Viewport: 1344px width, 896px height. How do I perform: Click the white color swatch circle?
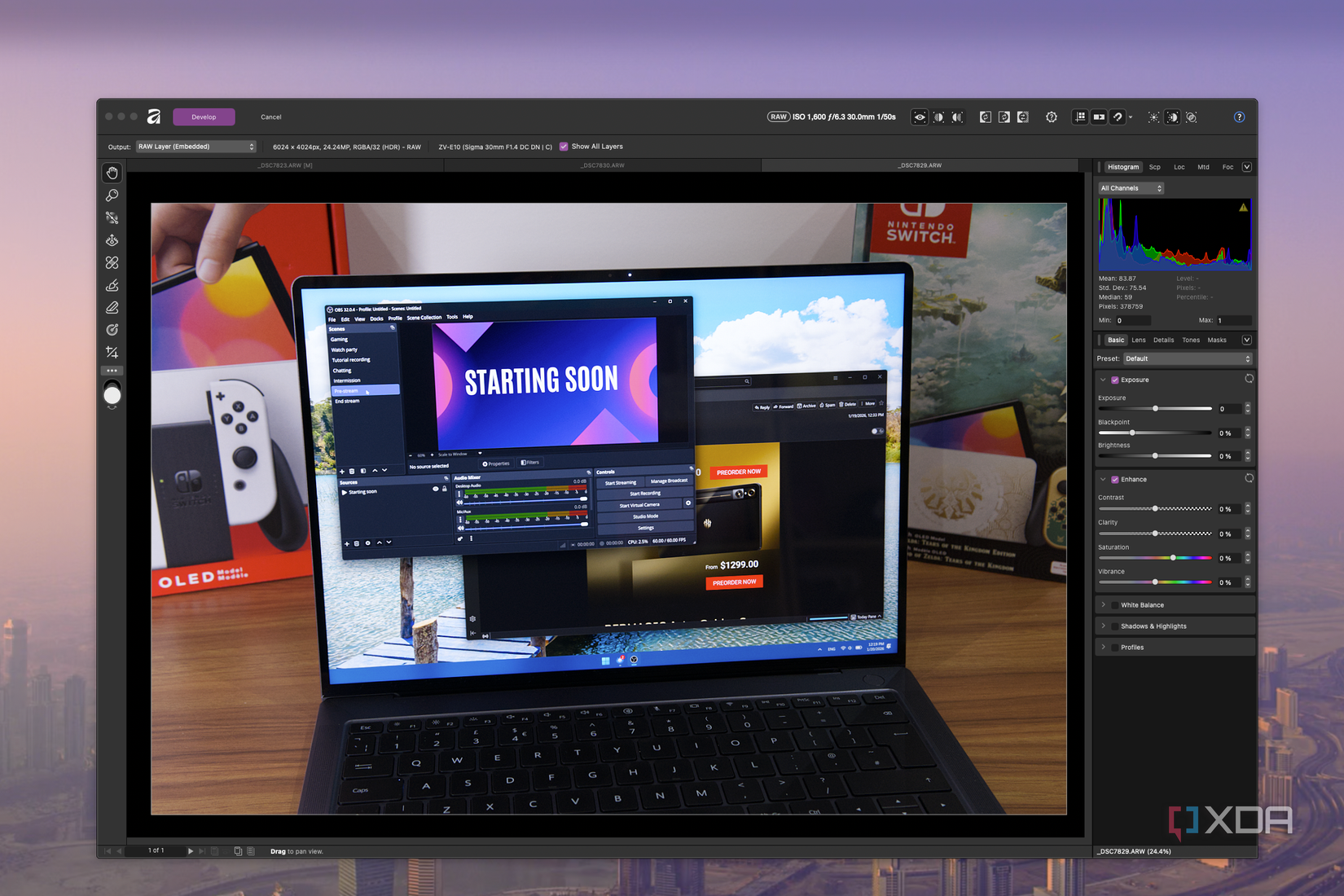coord(112,396)
